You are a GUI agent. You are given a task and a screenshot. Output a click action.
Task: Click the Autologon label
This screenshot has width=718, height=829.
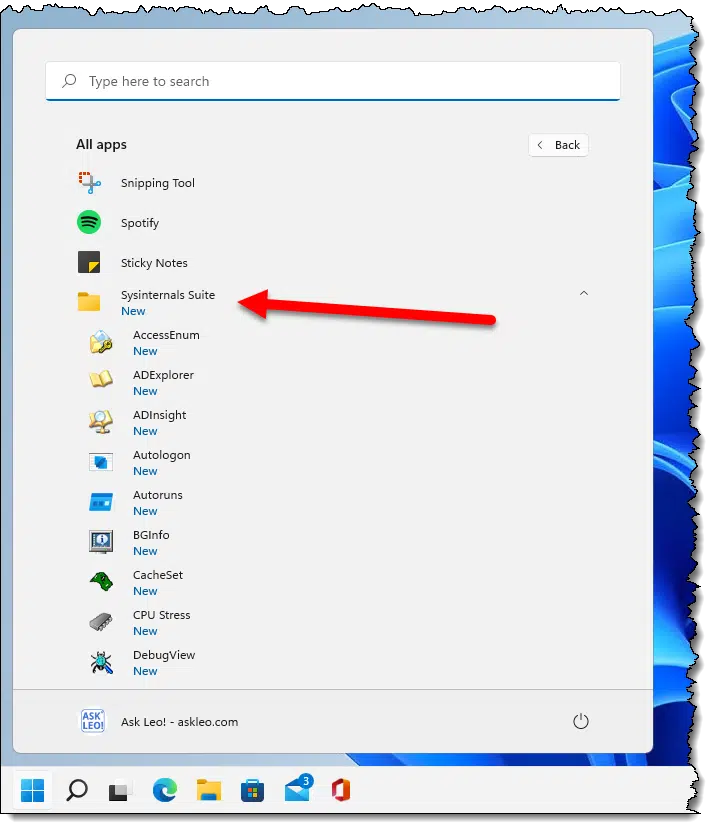point(161,455)
